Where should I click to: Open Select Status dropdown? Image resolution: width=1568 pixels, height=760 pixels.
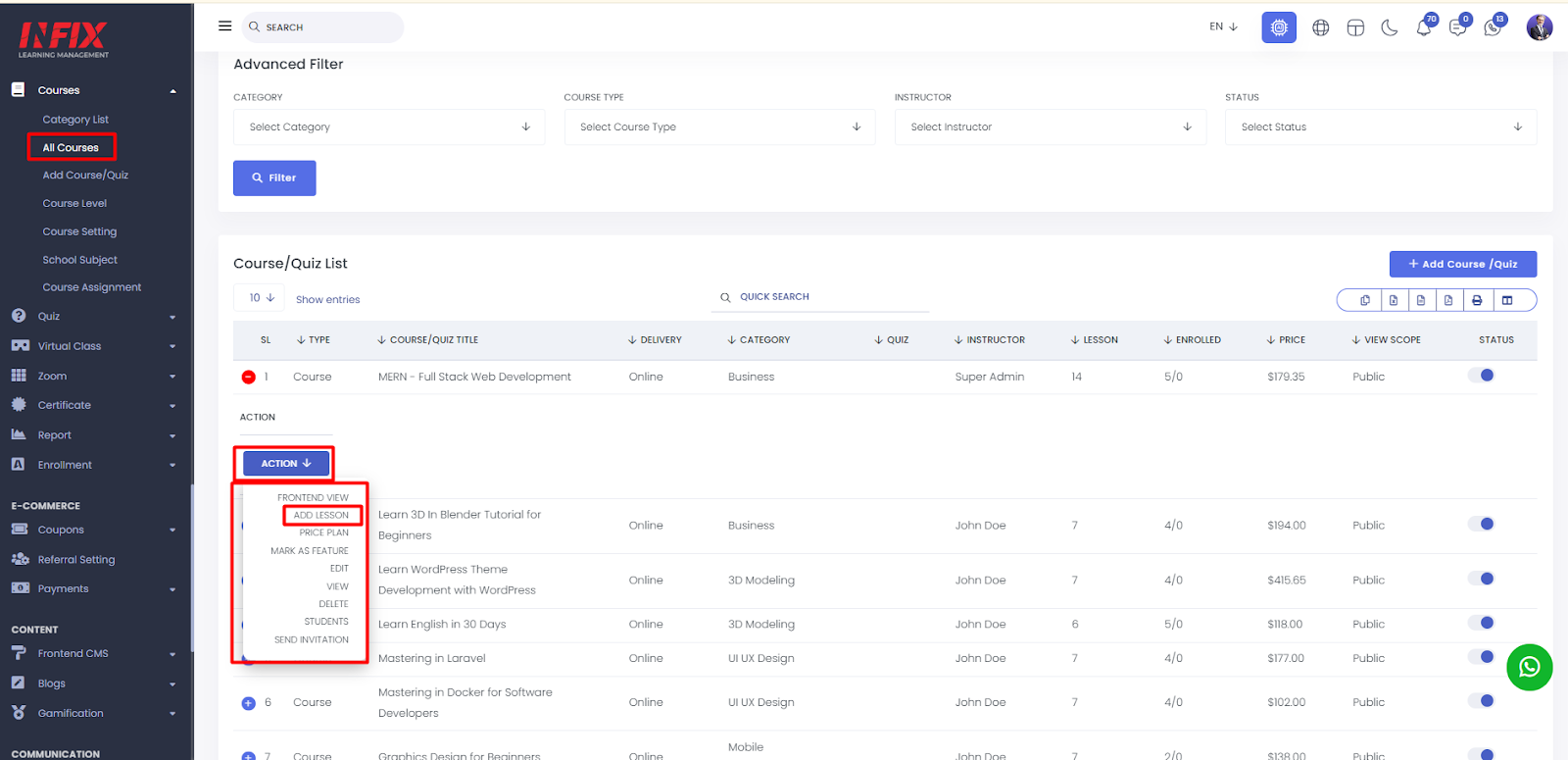[x=1381, y=127]
